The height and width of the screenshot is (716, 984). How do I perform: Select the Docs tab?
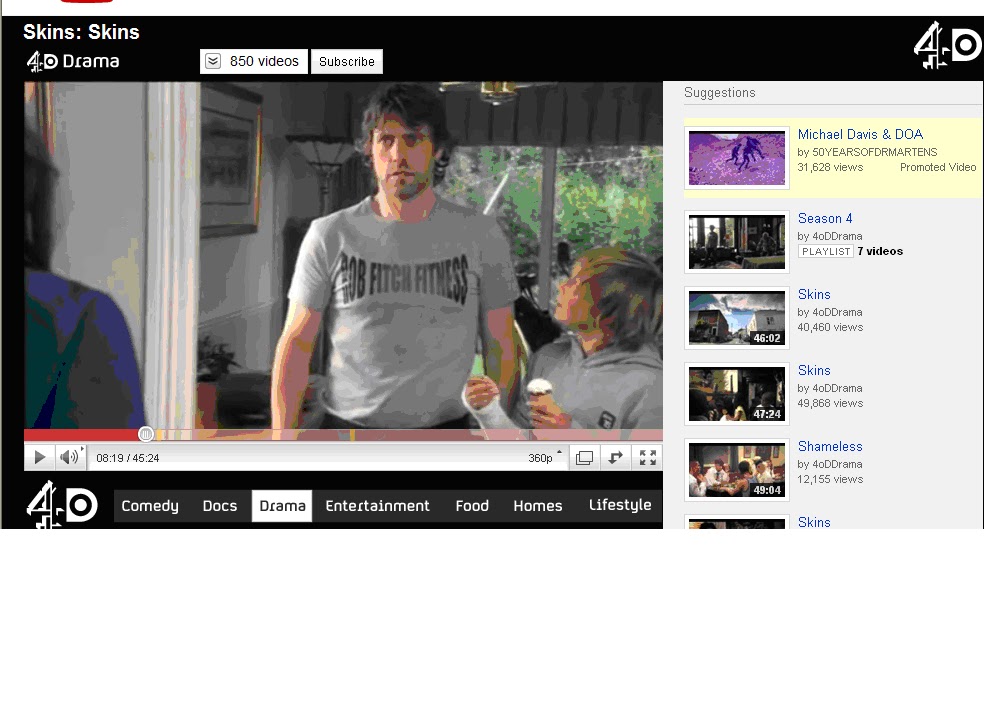[220, 506]
